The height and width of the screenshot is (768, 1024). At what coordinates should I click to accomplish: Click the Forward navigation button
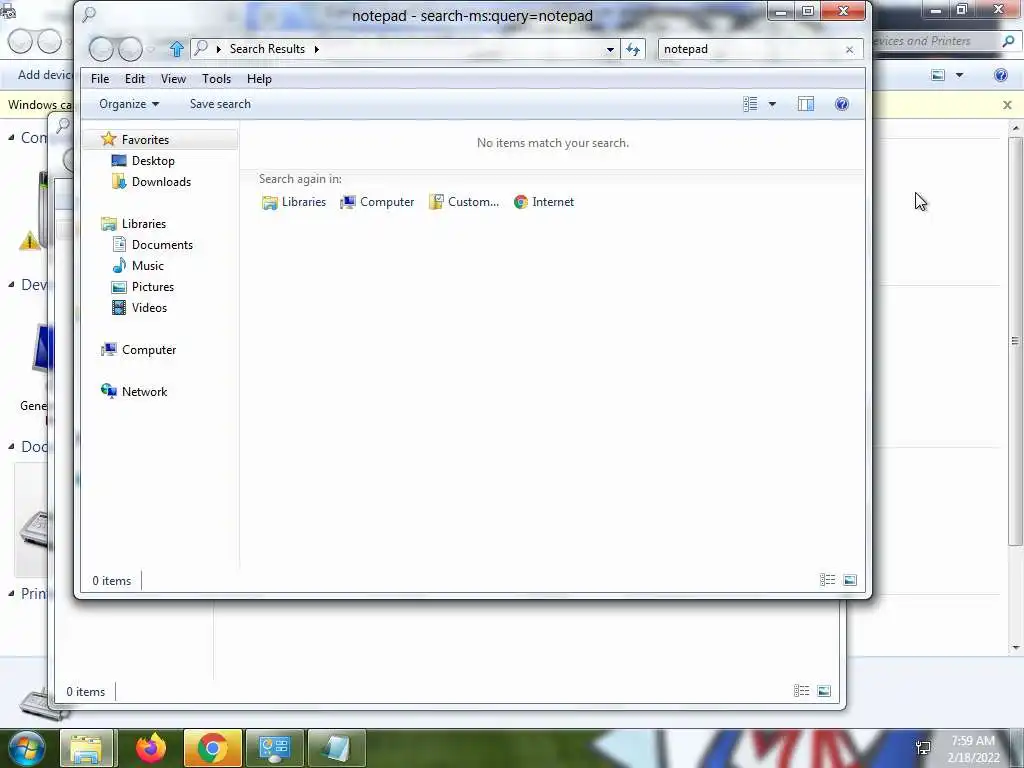pos(131,48)
